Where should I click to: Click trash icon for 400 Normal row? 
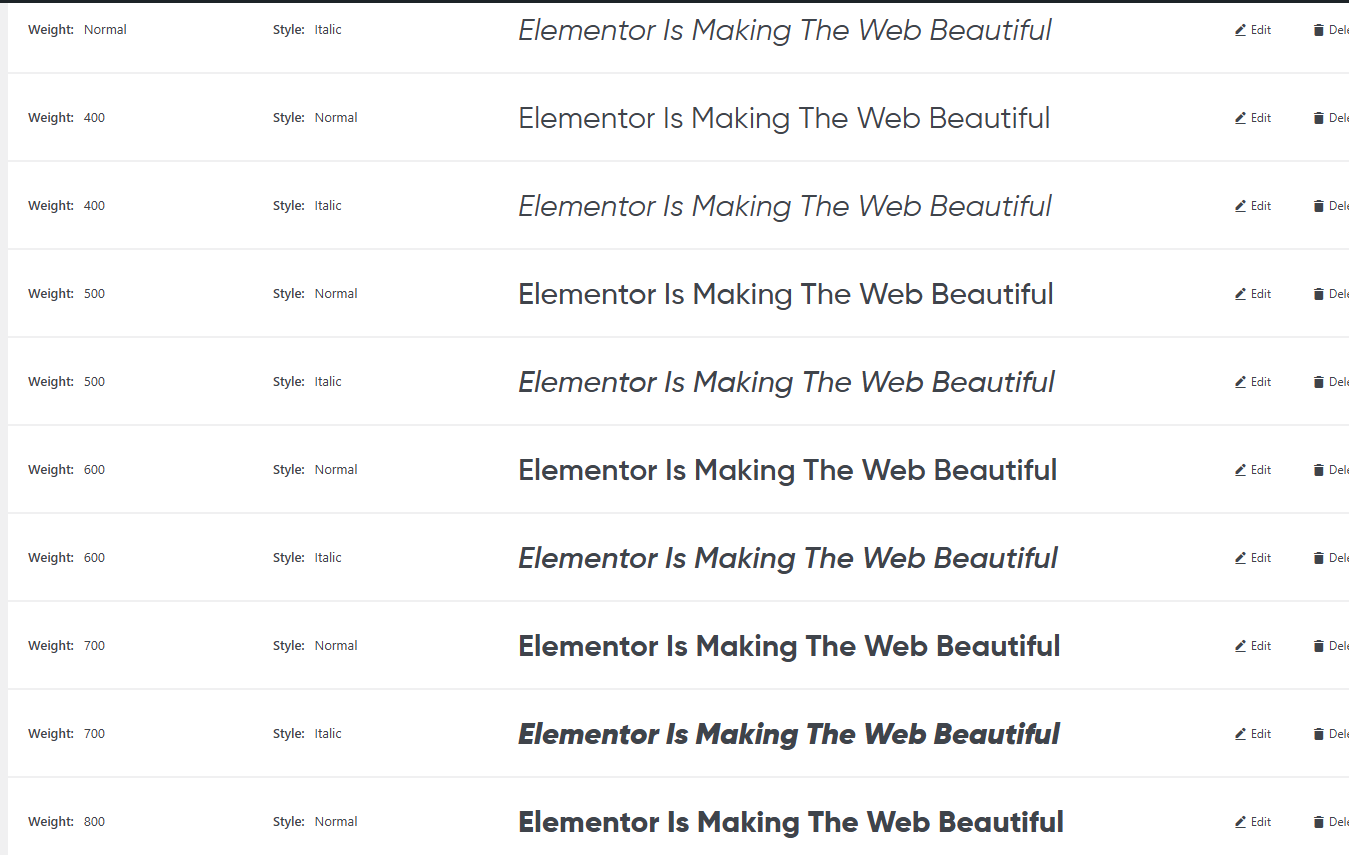(x=1318, y=118)
